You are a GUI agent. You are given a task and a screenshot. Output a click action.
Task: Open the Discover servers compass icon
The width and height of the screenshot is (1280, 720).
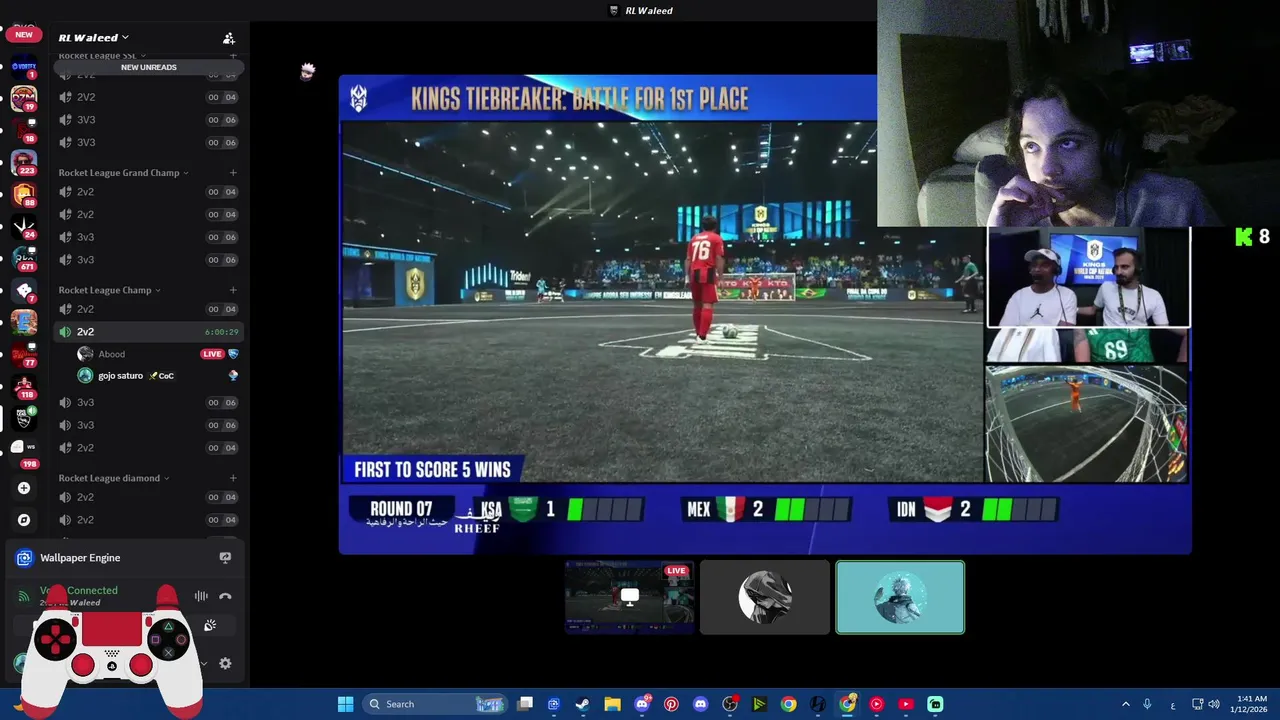(24, 520)
